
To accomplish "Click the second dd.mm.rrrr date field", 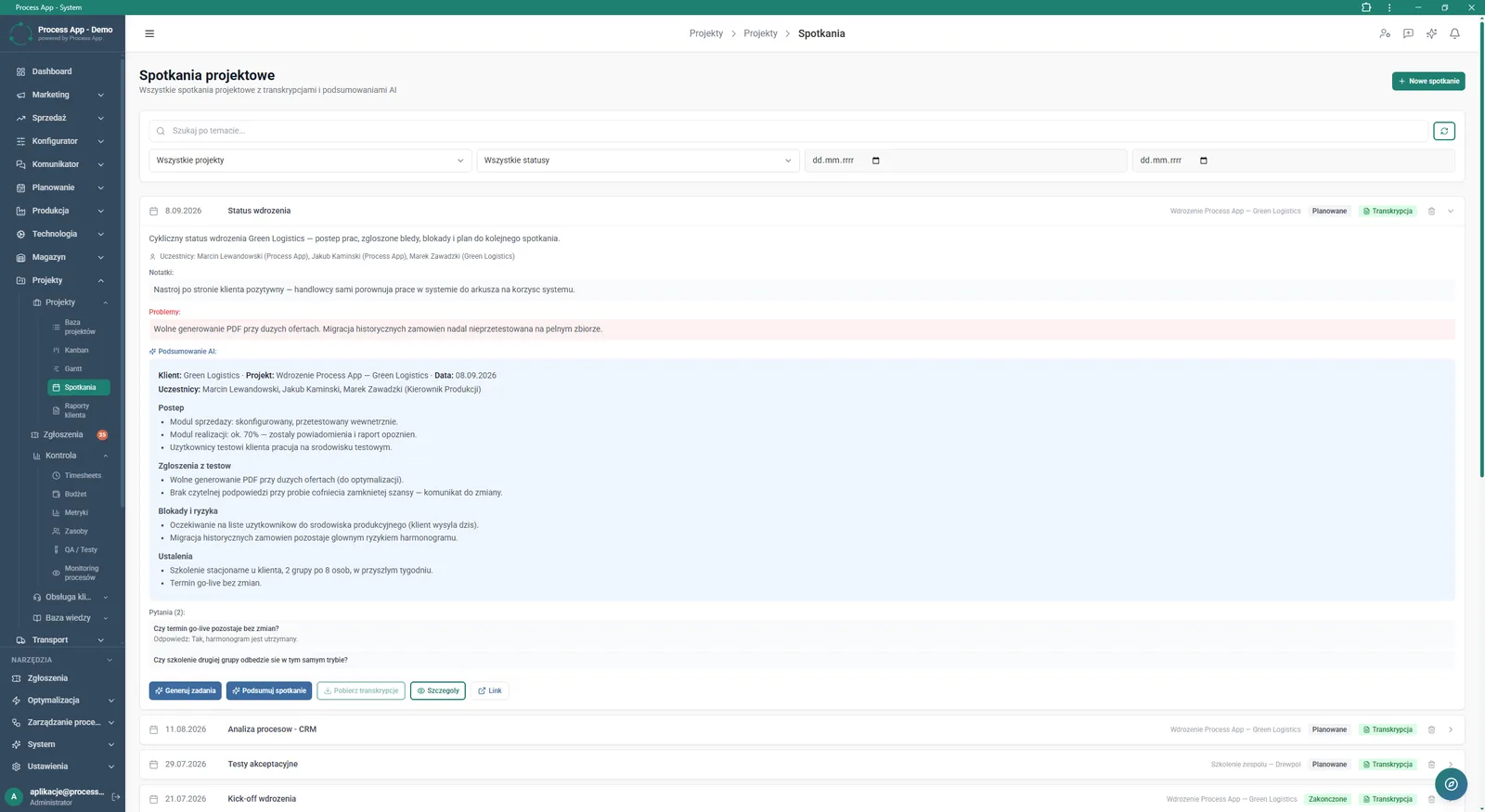I will (1293, 161).
